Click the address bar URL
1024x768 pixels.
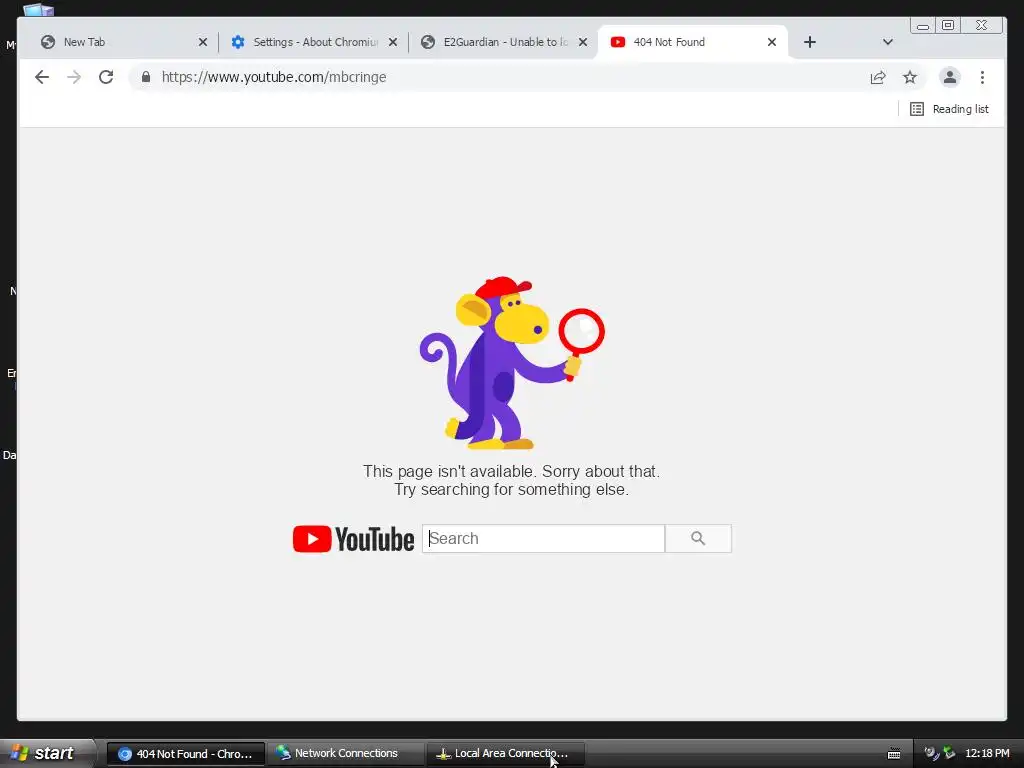(x=274, y=77)
